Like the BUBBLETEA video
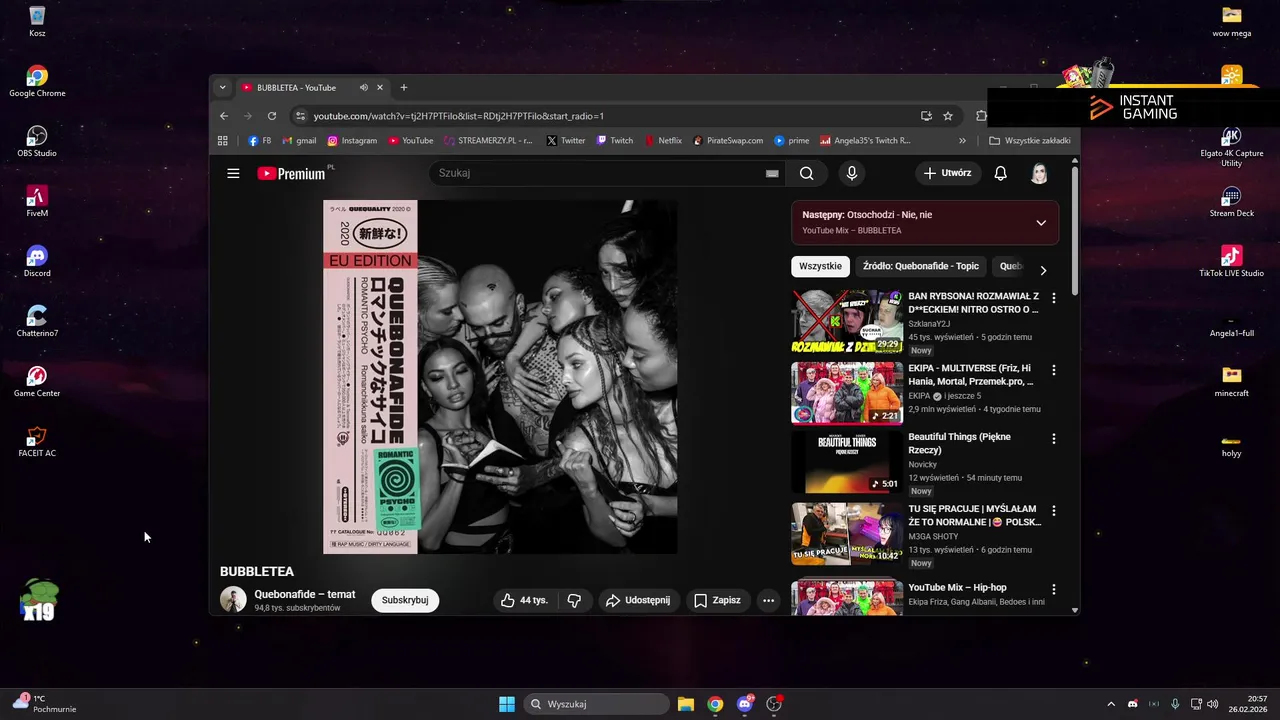 click(524, 600)
